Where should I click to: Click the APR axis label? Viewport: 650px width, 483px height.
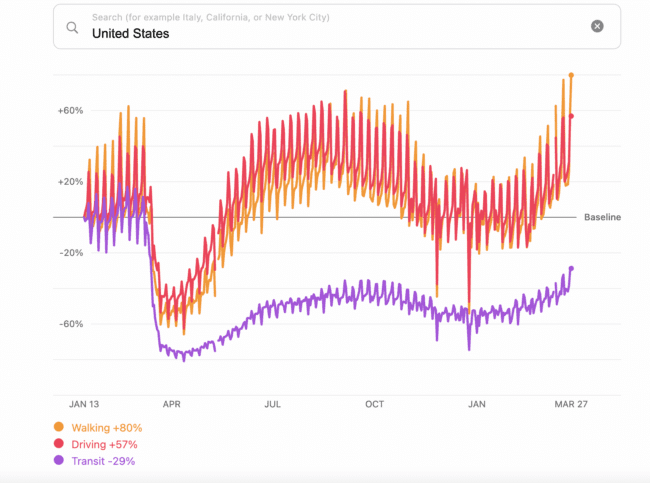click(171, 405)
